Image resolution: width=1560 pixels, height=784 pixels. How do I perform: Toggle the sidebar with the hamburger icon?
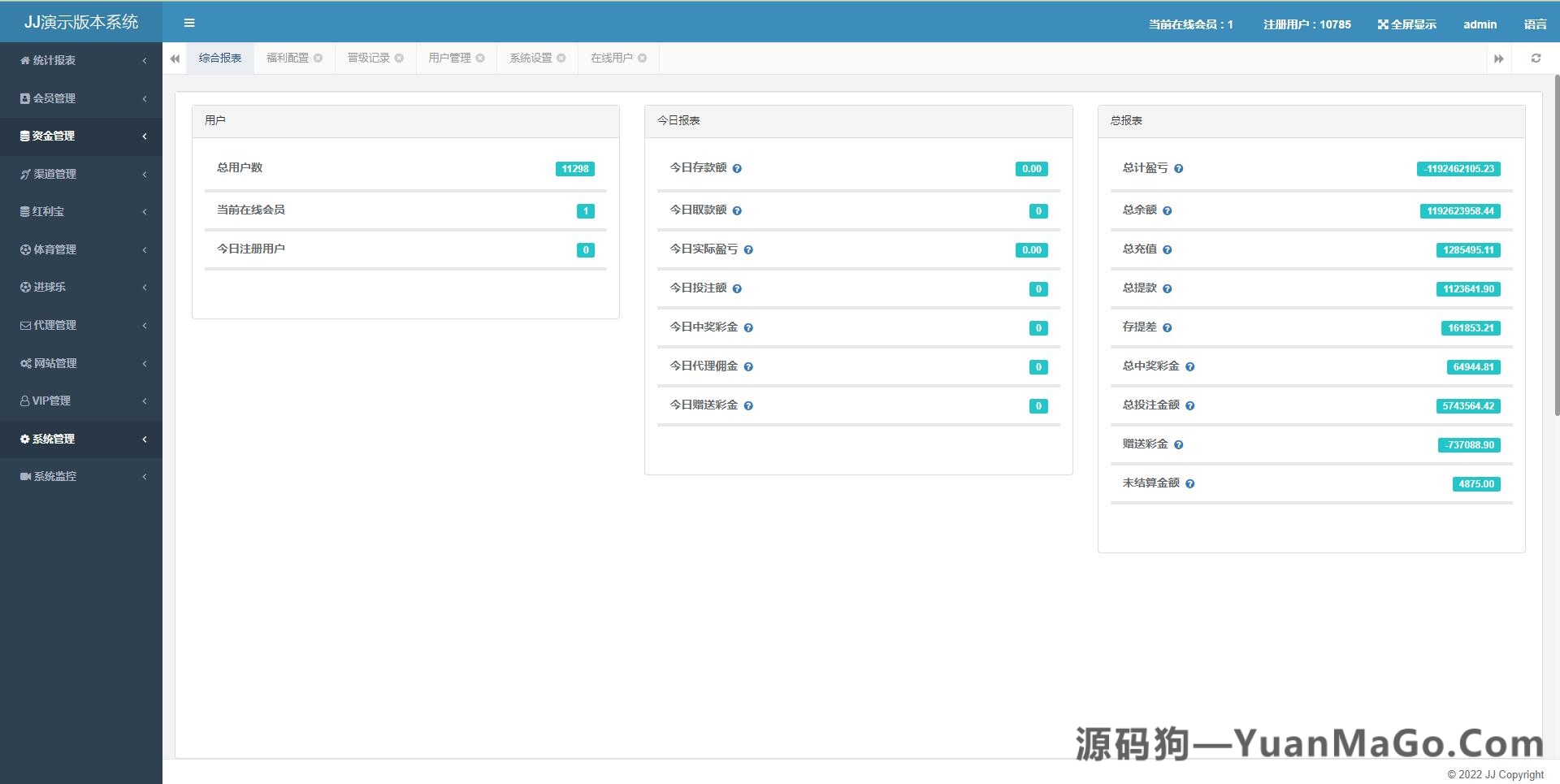pos(189,22)
